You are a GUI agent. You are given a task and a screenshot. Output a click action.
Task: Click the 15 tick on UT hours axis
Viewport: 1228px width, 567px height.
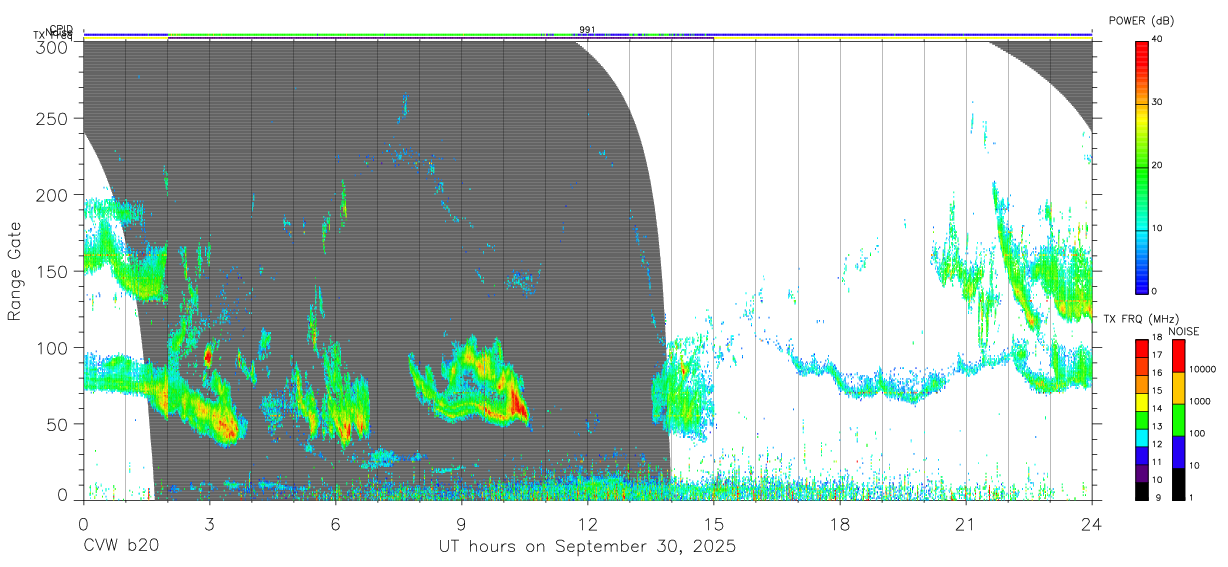(x=714, y=524)
